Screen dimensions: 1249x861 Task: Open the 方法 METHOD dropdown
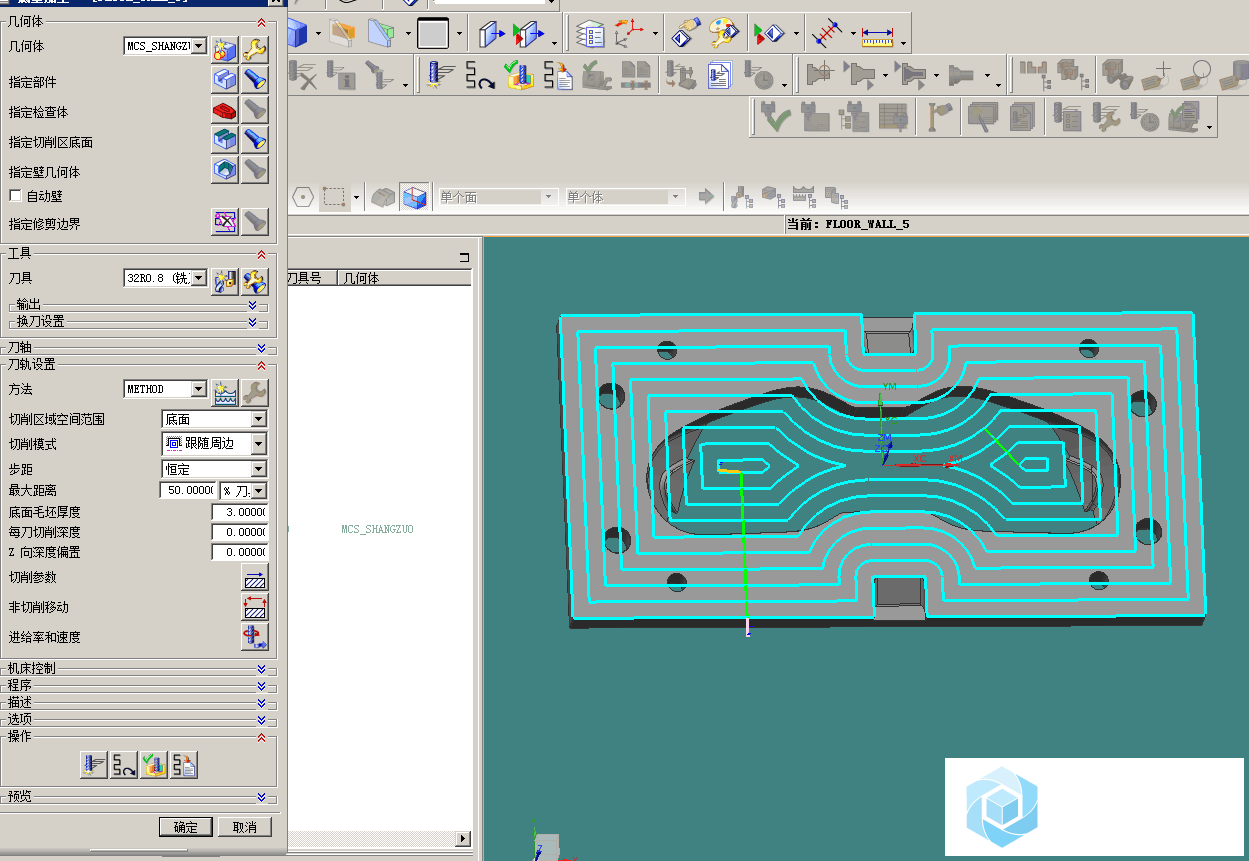pos(198,388)
